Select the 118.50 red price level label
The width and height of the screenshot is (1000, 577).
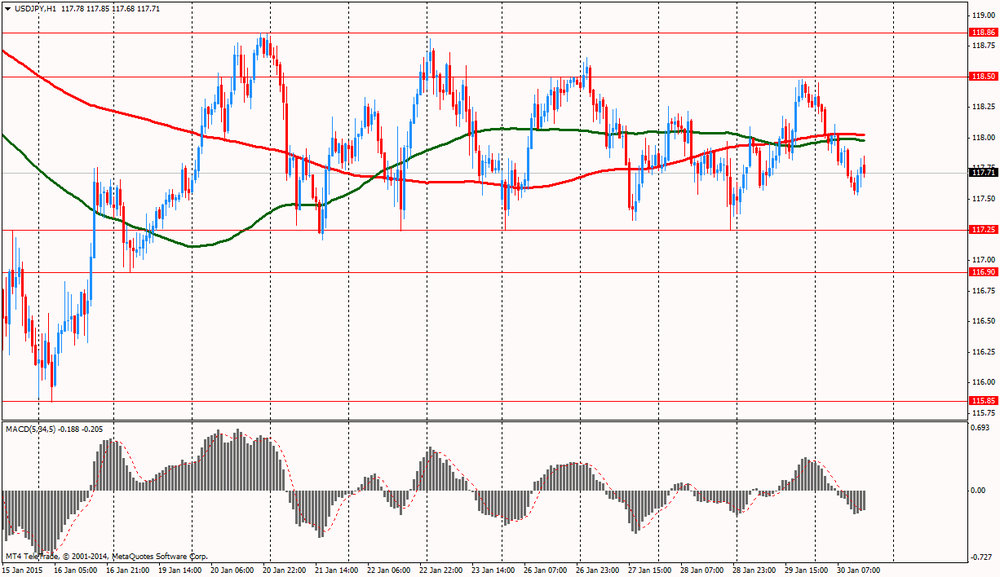[983, 77]
